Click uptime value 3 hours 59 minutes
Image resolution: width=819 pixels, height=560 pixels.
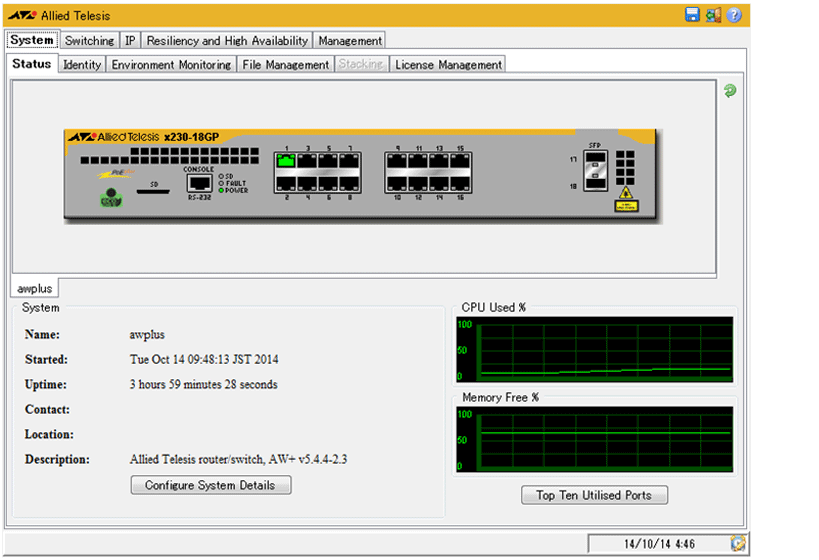point(203,384)
